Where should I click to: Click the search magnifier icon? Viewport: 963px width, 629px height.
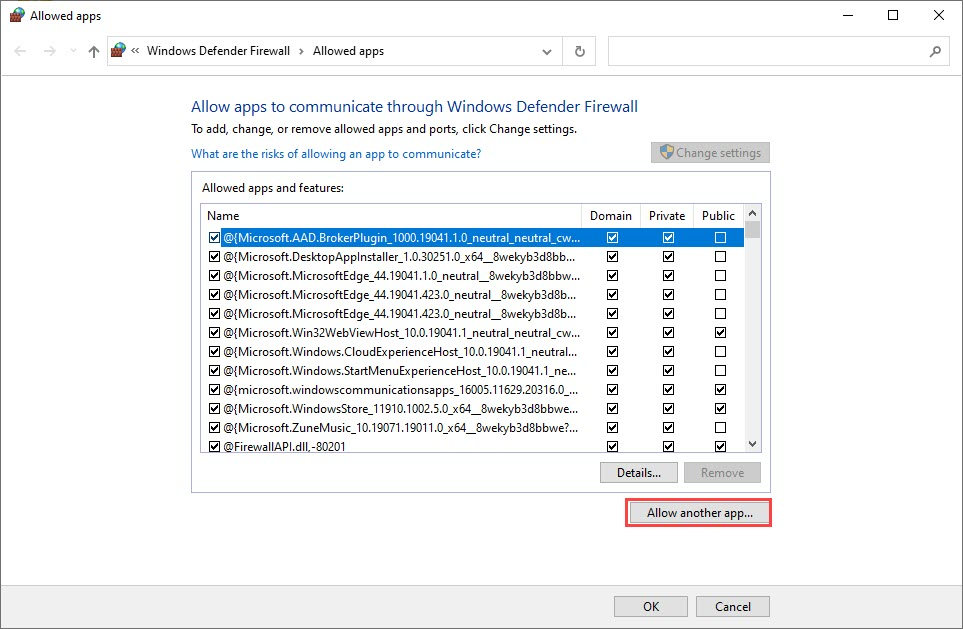pyautogui.click(x=935, y=52)
